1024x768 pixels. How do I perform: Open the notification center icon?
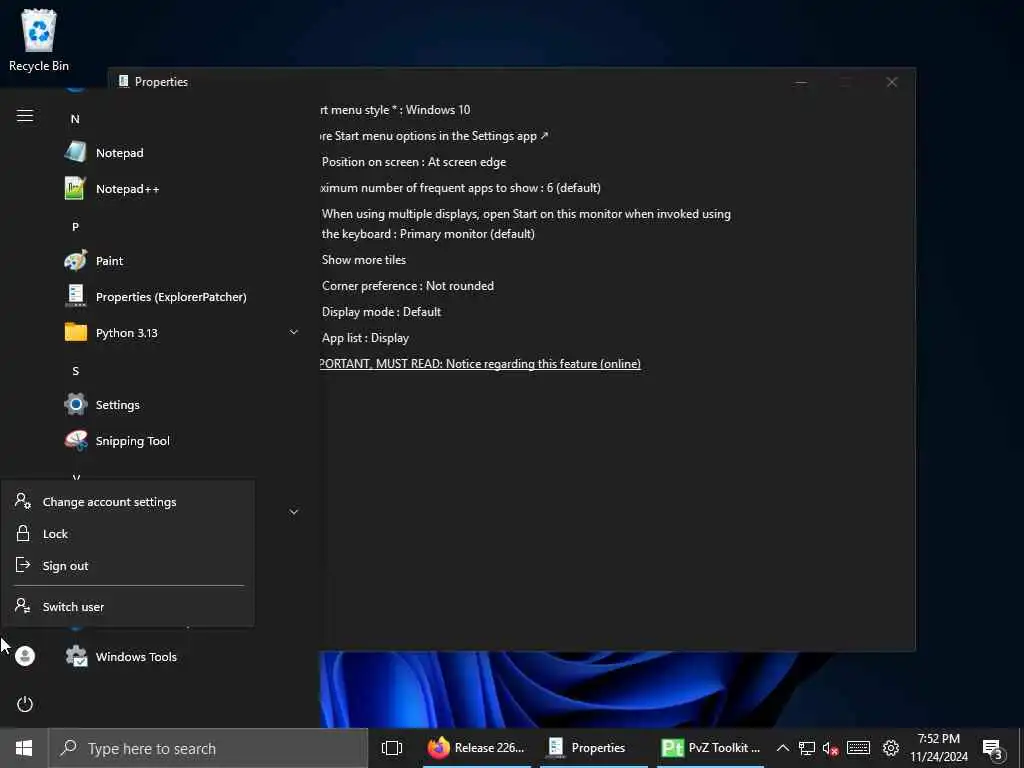(993, 749)
